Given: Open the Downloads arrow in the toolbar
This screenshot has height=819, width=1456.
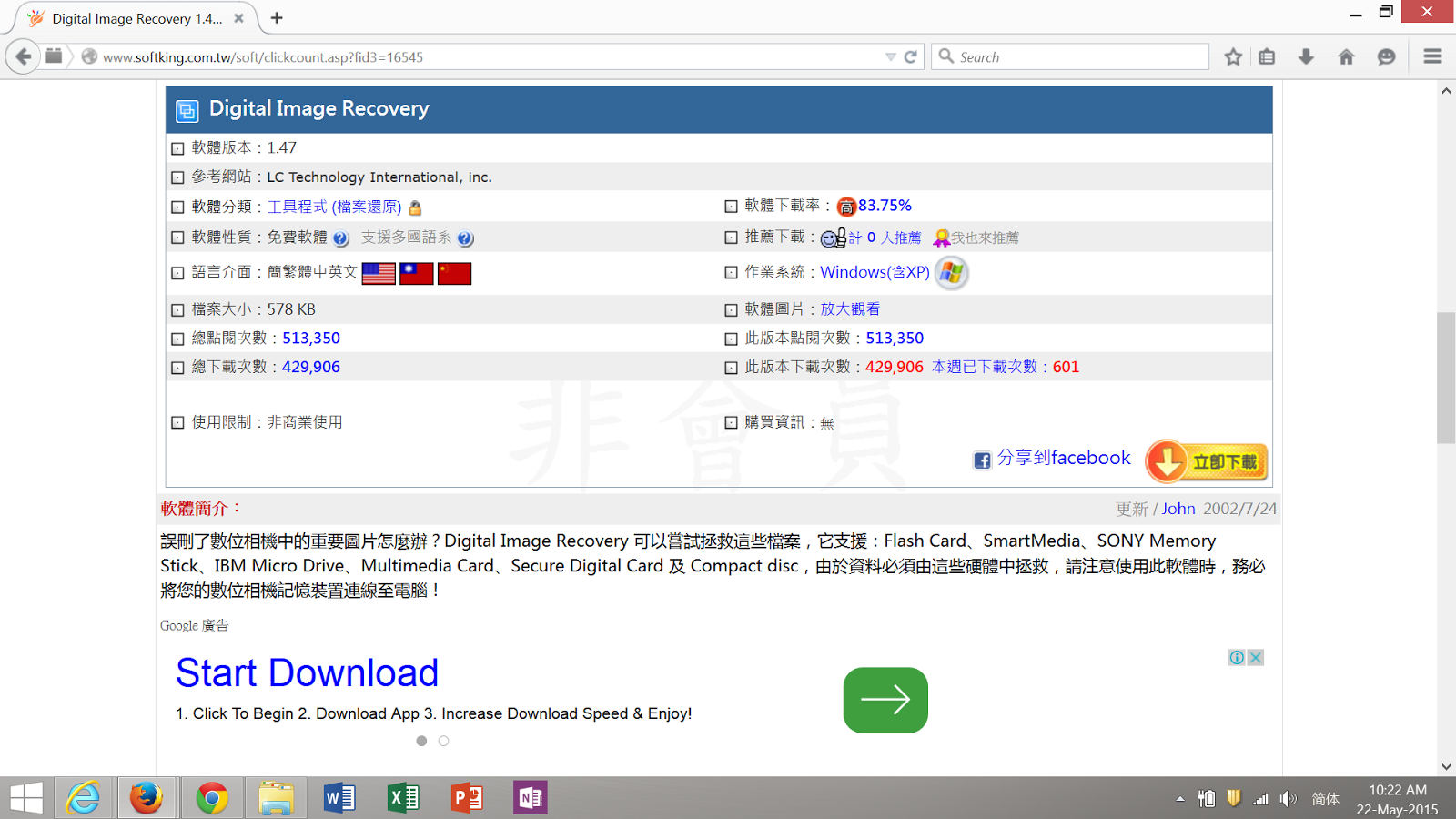Looking at the screenshot, I should click(x=1306, y=56).
